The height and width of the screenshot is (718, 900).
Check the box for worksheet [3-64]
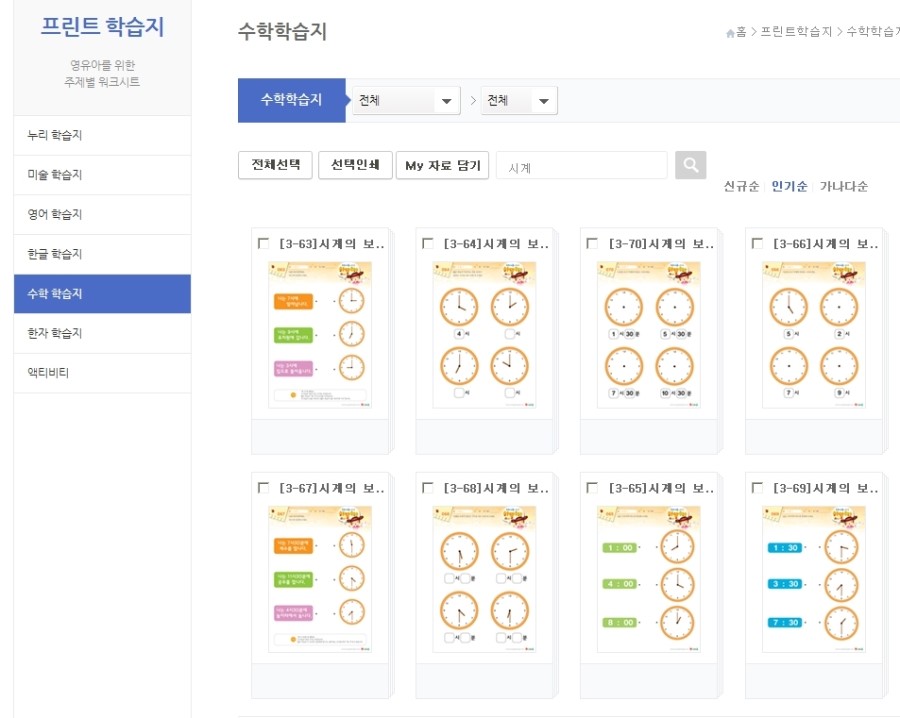click(x=428, y=243)
